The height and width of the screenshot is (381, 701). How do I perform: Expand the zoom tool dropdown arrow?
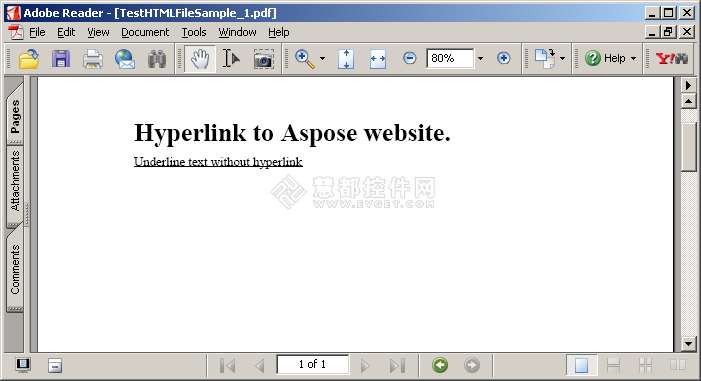click(322, 59)
